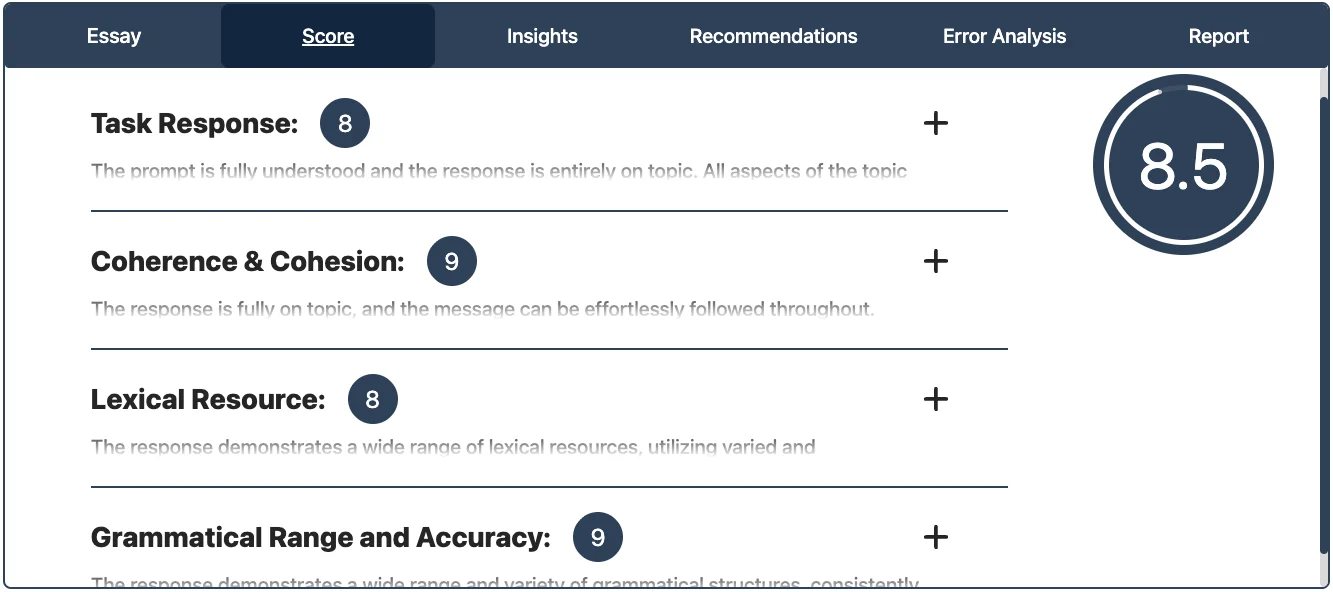Expand Grammatical Range and Accuracy details
This screenshot has height=592, width=1333.
point(935,538)
